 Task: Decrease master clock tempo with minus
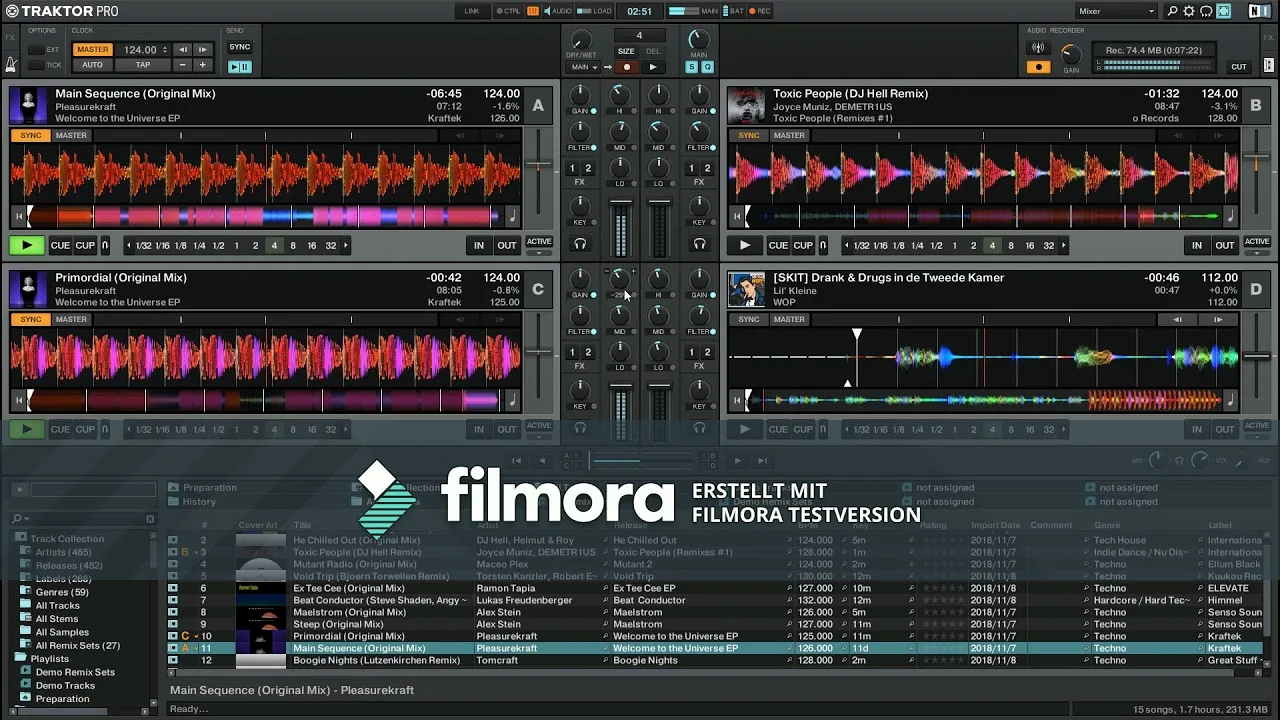click(x=183, y=65)
